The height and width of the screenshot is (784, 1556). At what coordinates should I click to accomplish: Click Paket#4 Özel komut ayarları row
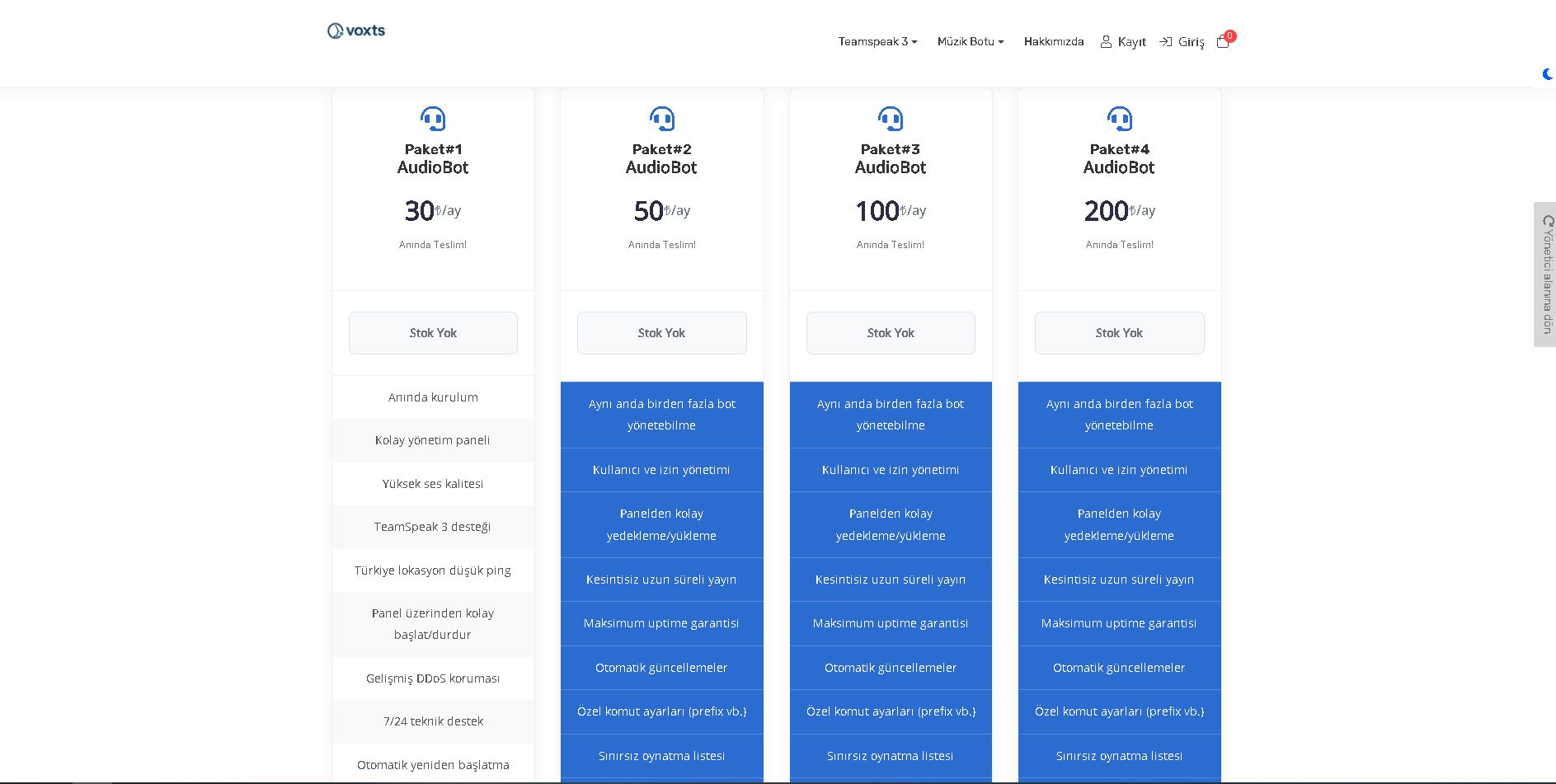(1119, 711)
